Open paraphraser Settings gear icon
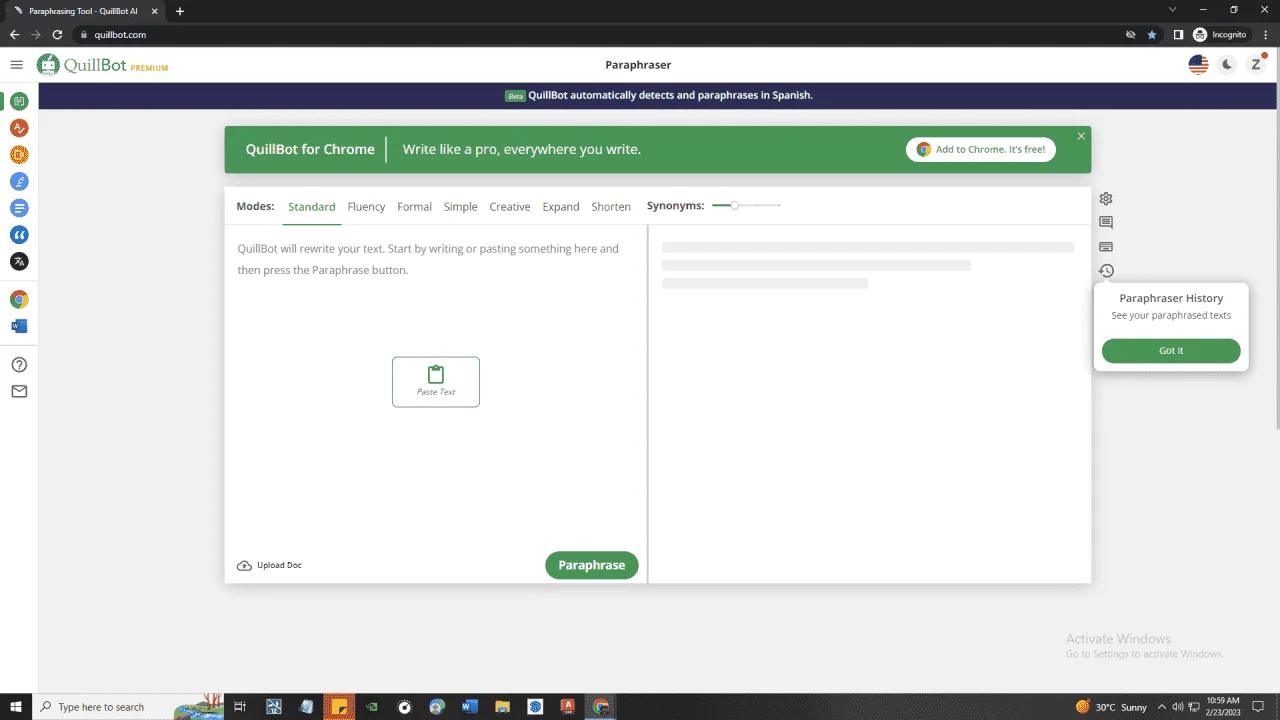The height and width of the screenshot is (720, 1280). (x=1106, y=199)
